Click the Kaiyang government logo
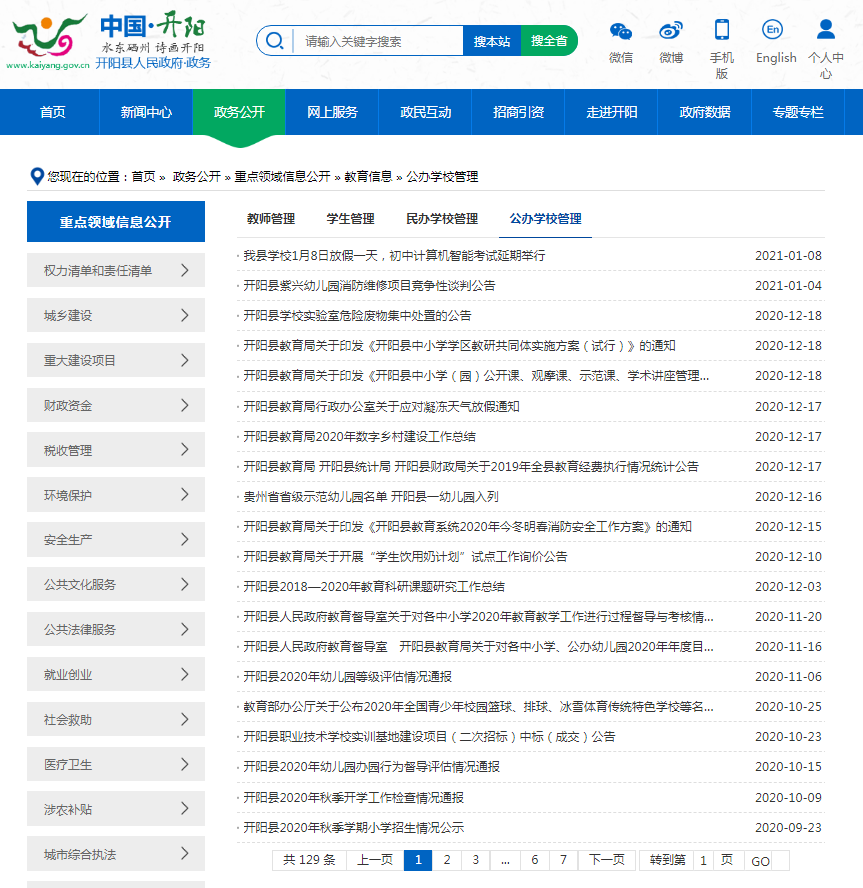Screen dimensions: 863x888 pos(108,42)
